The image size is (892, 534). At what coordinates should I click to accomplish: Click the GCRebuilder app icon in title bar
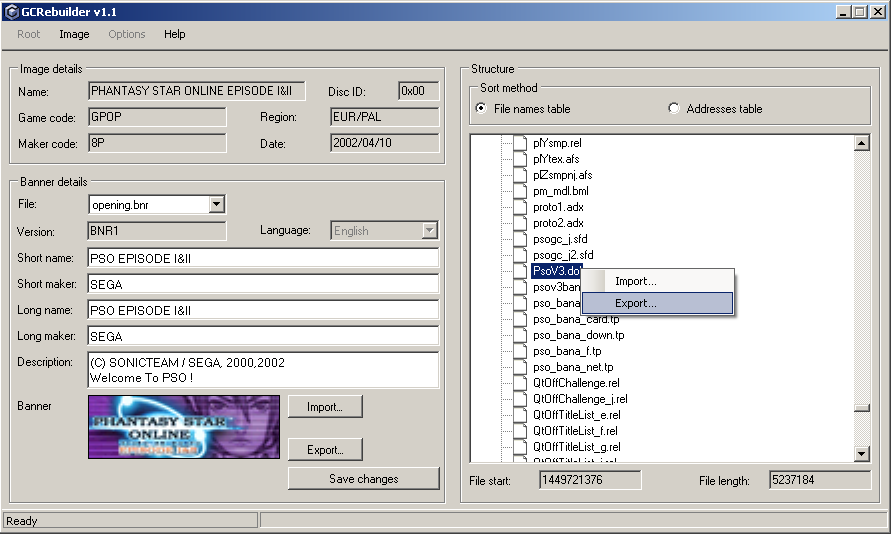(x=11, y=11)
